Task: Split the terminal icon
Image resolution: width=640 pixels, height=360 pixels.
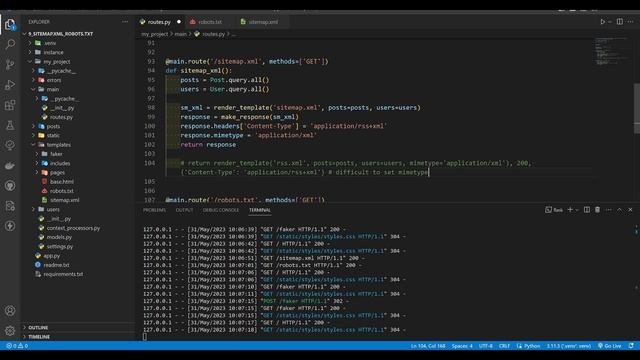Action: coord(587,210)
